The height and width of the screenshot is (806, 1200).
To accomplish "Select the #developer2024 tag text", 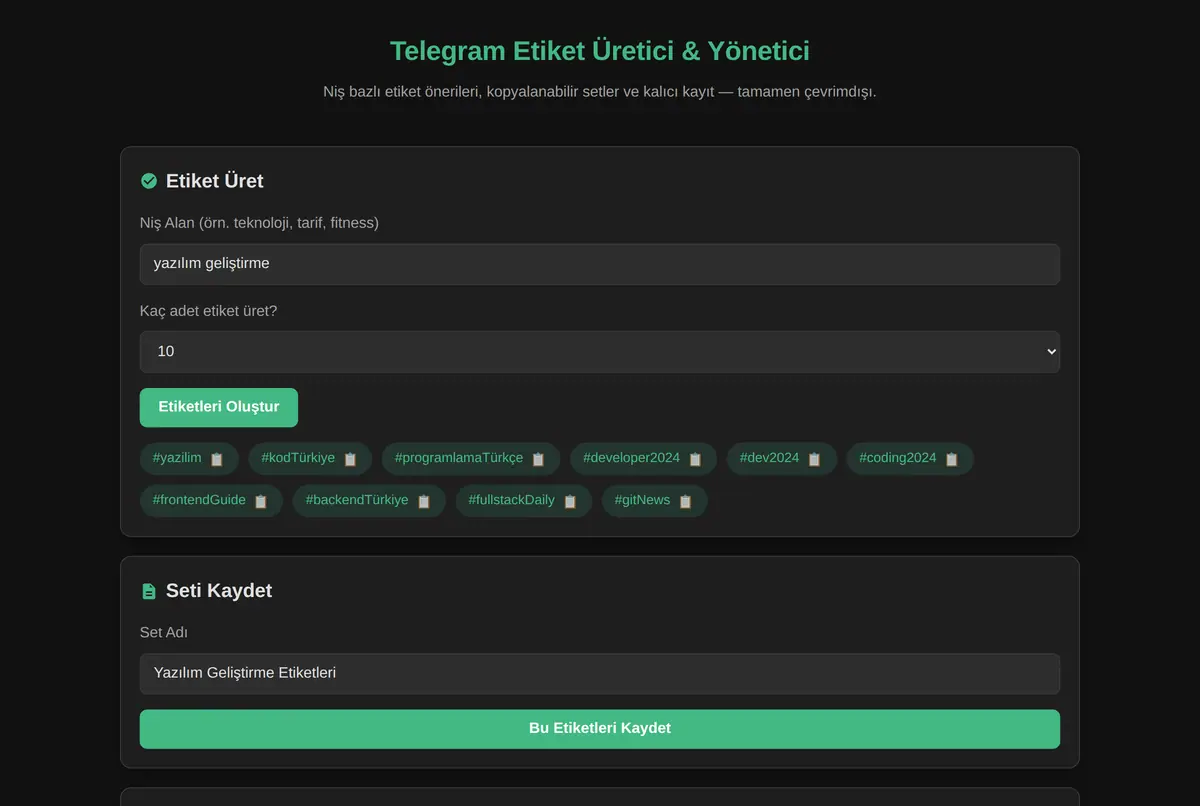I will click(x=631, y=458).
